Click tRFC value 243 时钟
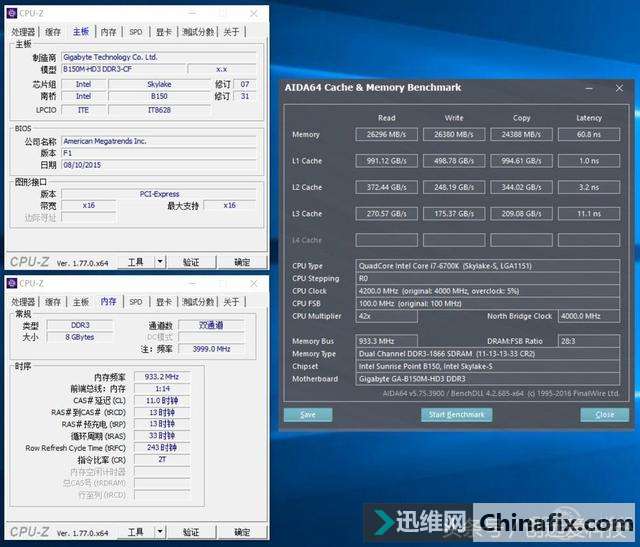 [x=162, y=448]
